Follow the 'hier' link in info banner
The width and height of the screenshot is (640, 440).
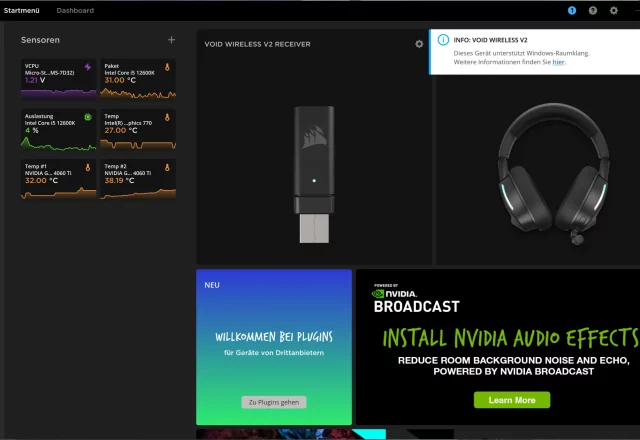point(558,61)
